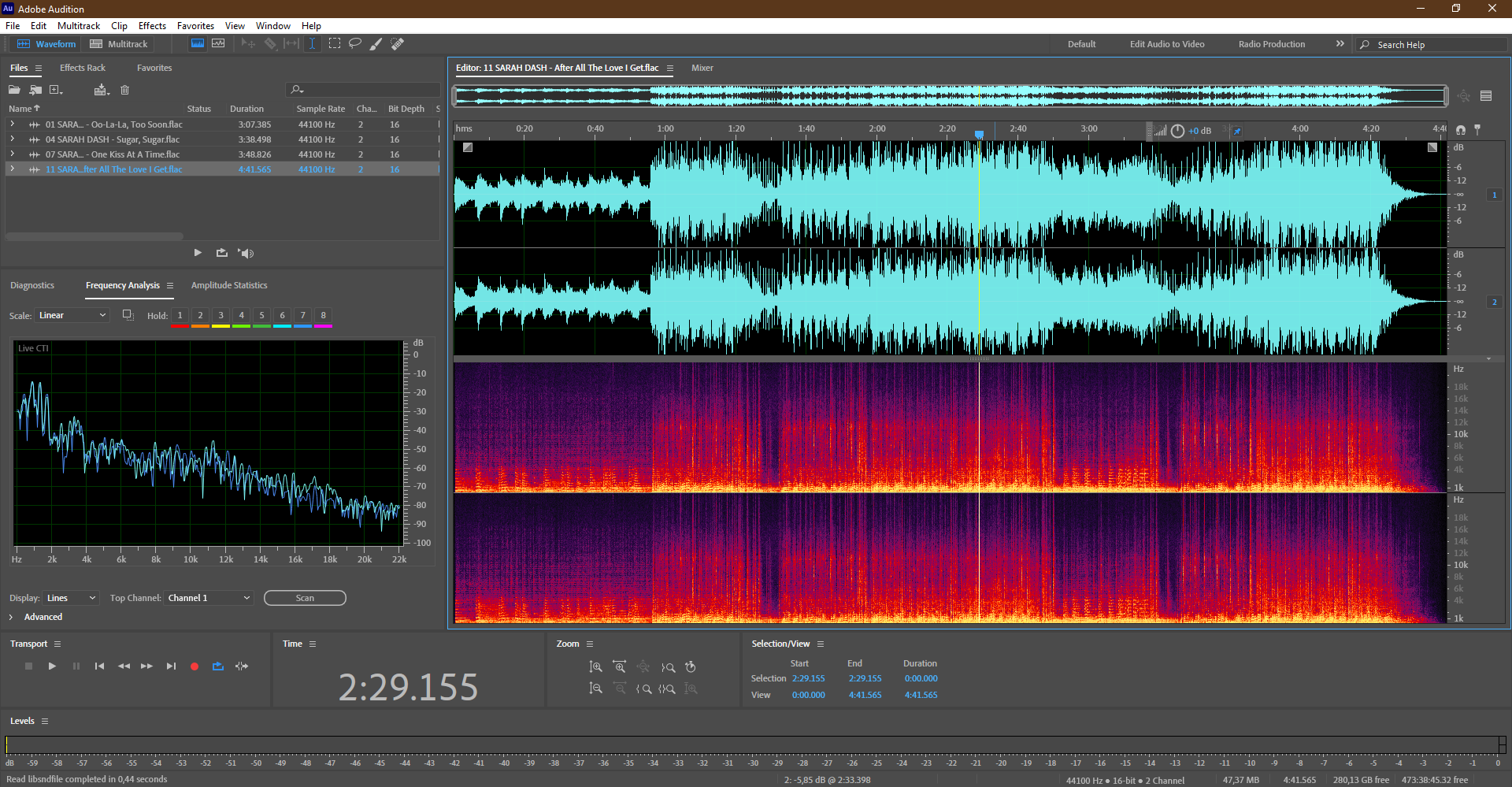Select the Marquee Selection tool
The image size is (1512, 787).
(334, 43)
